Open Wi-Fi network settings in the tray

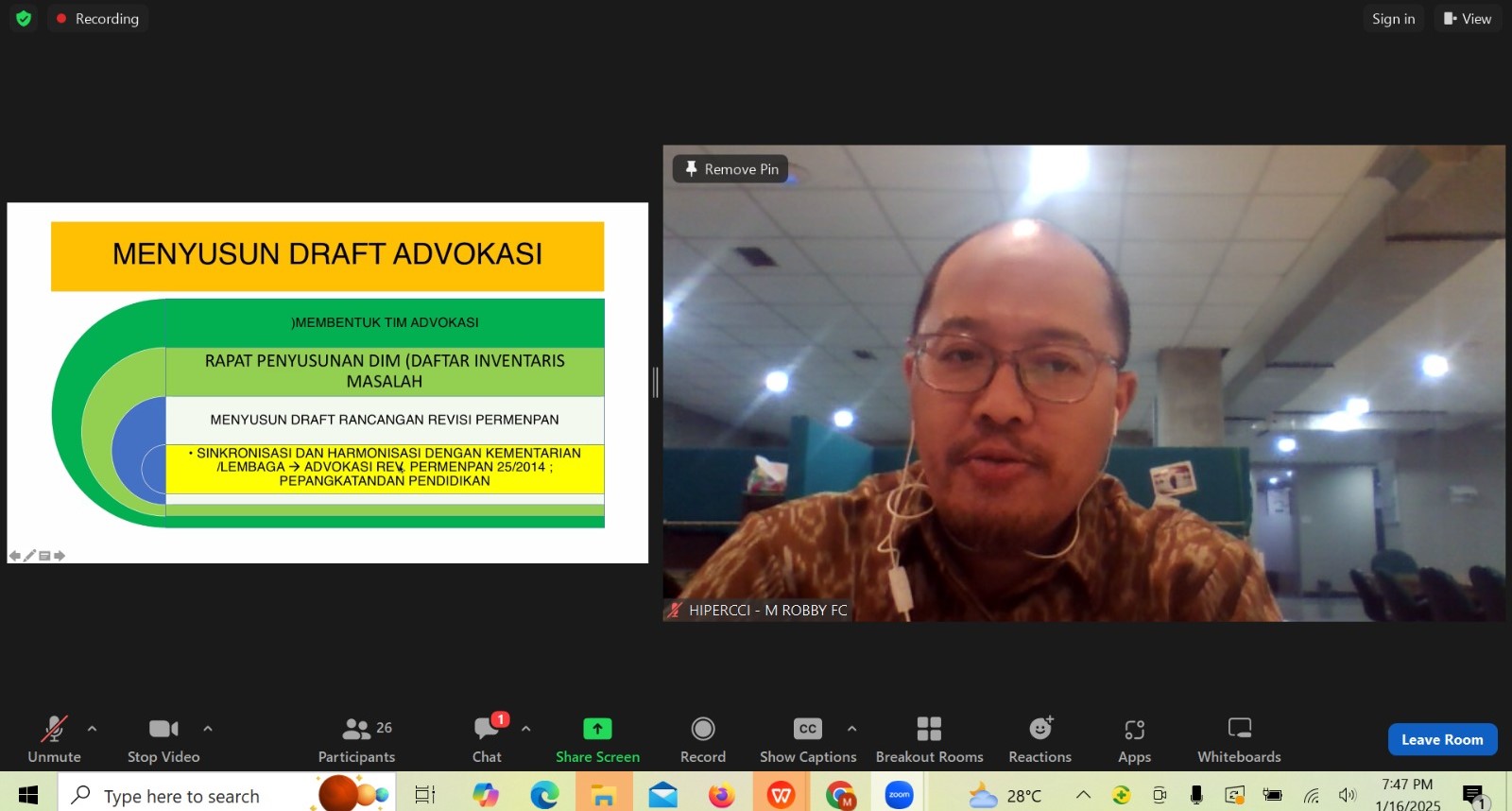[1311, 795]
